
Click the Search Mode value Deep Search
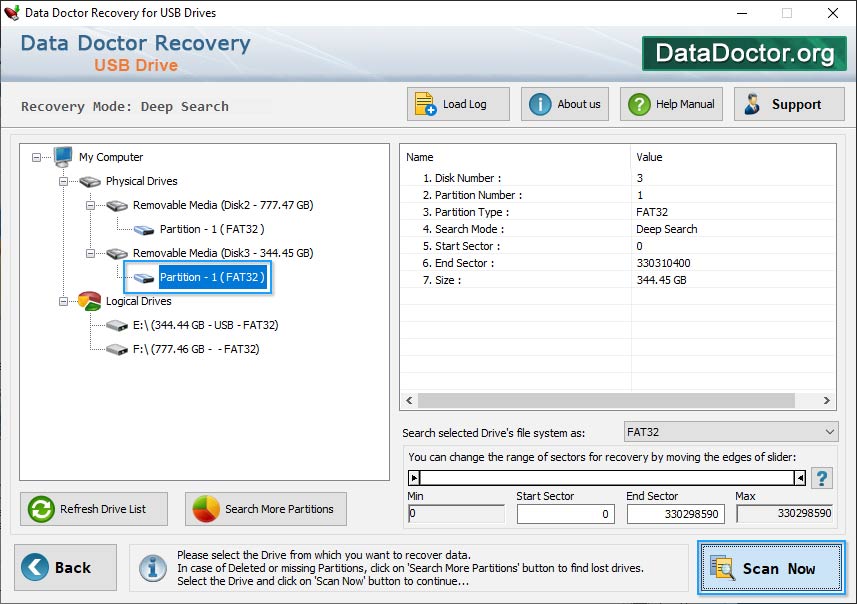[667, 230]
